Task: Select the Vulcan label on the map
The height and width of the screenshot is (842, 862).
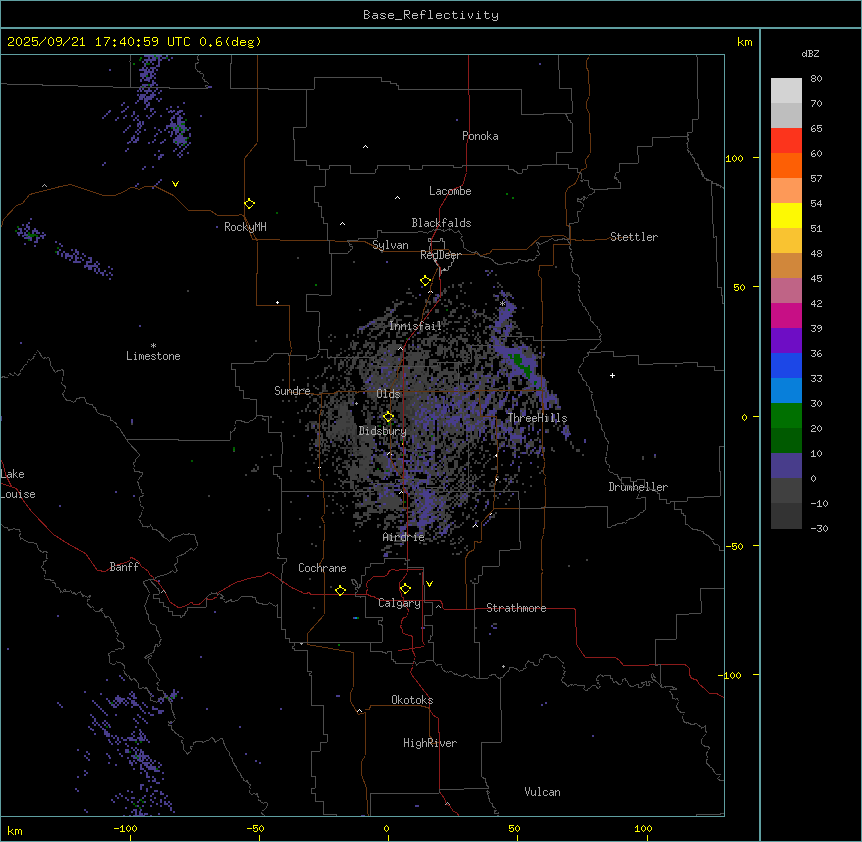Action: pyautogui.click(x=542, y=792)
